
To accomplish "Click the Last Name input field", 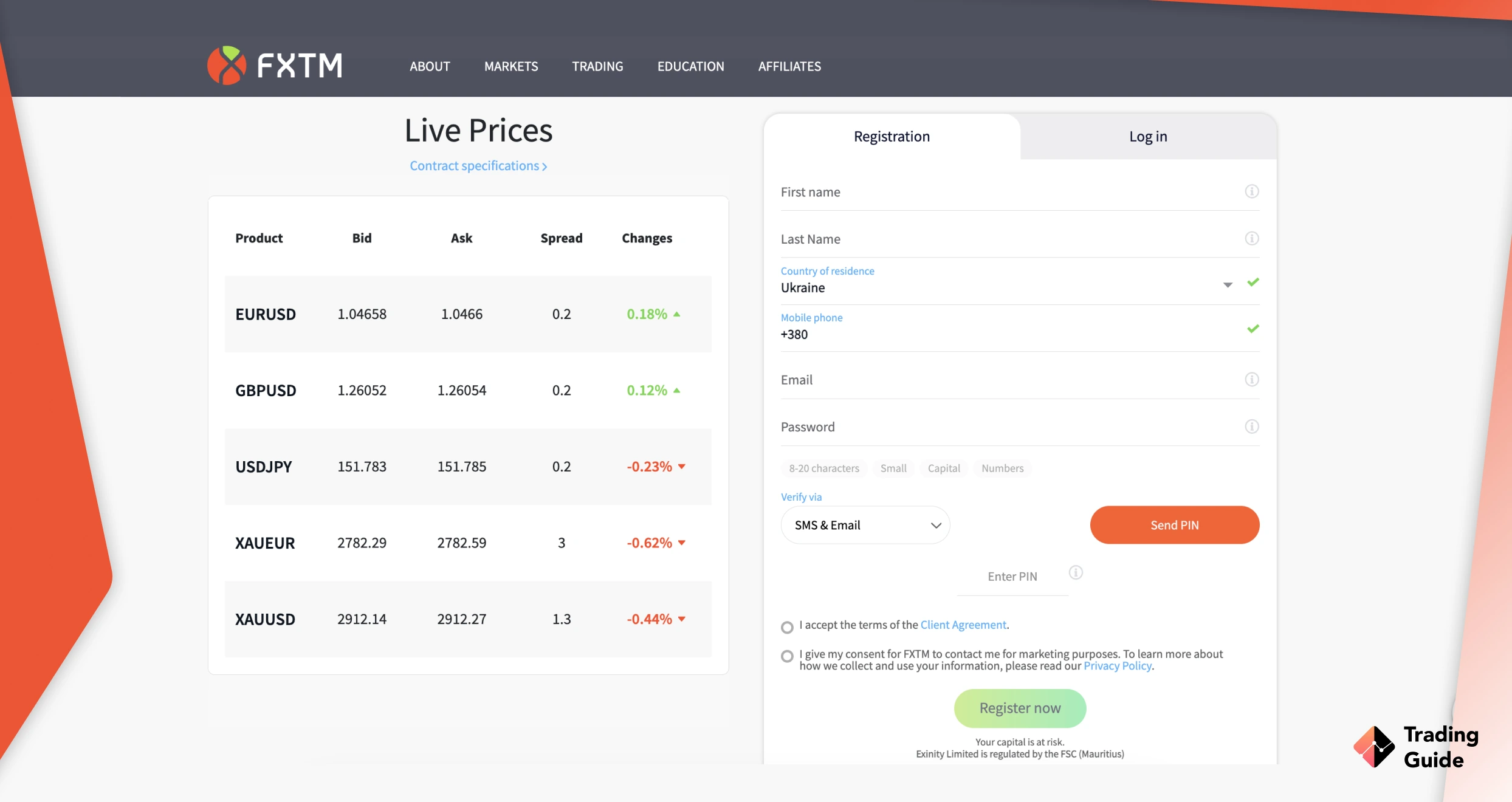I will [1020, 239].
